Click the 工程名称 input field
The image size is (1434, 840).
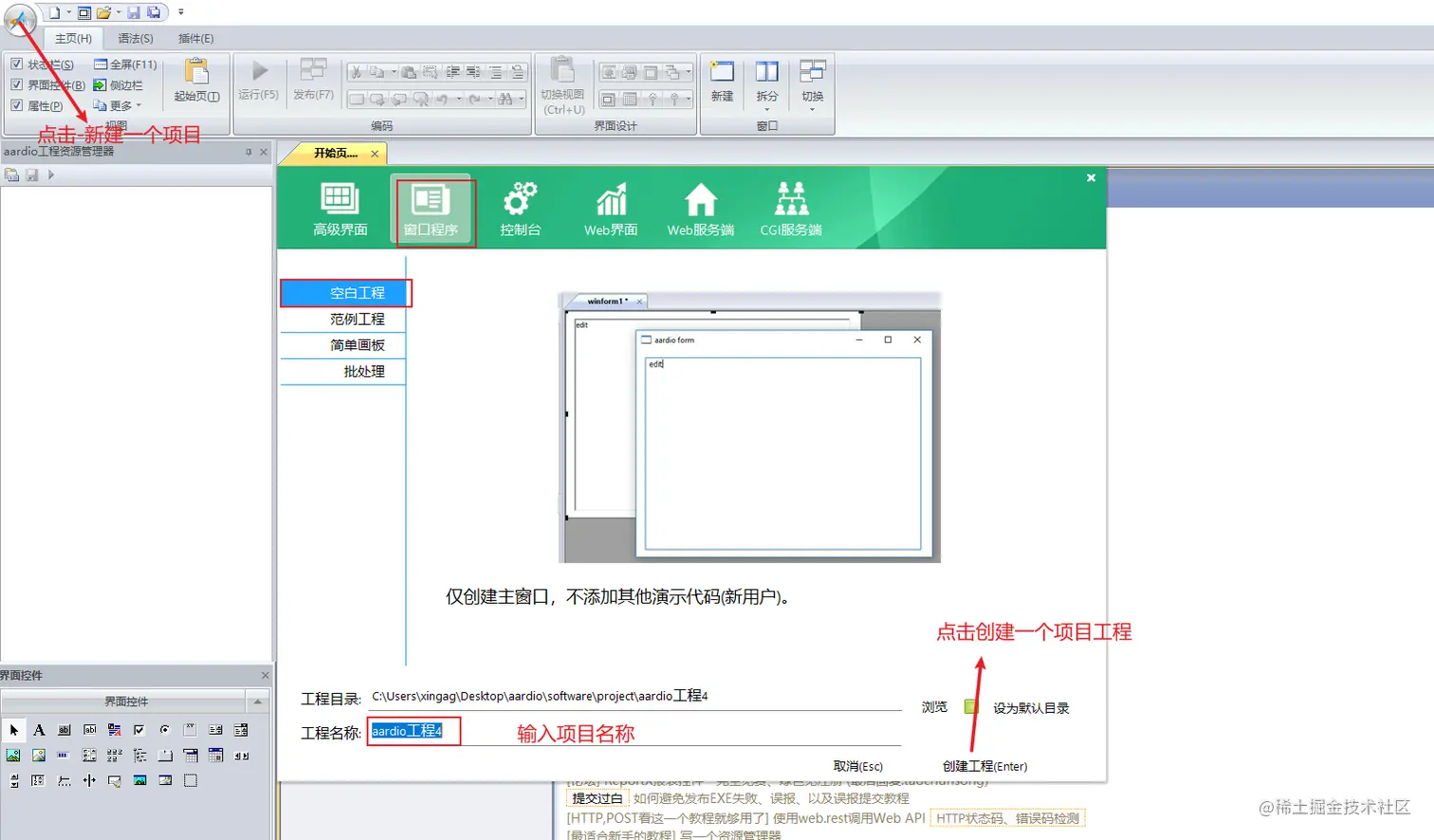point(634,731)
